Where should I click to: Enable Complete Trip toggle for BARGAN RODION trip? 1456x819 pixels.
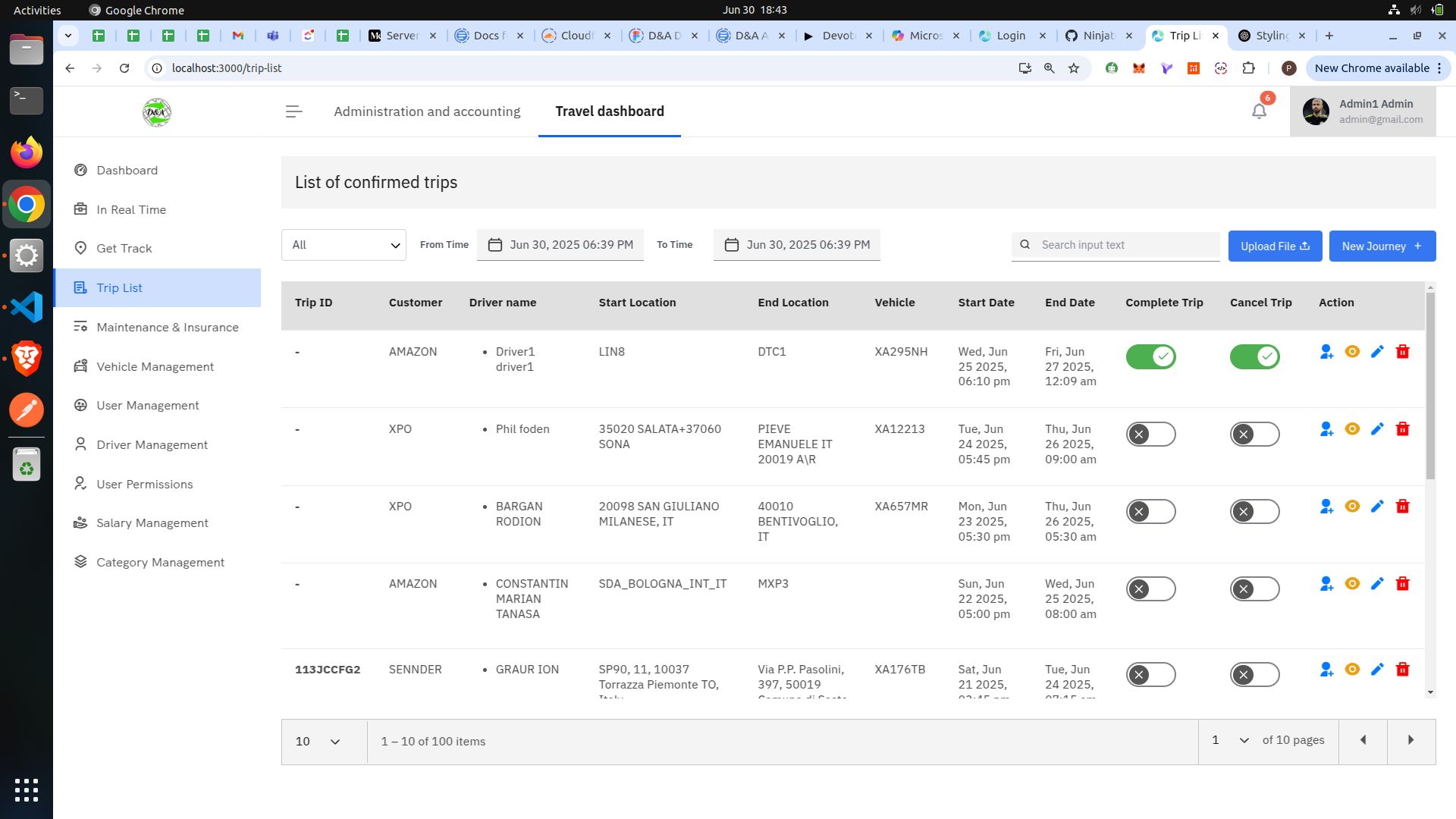point(1150,512)
